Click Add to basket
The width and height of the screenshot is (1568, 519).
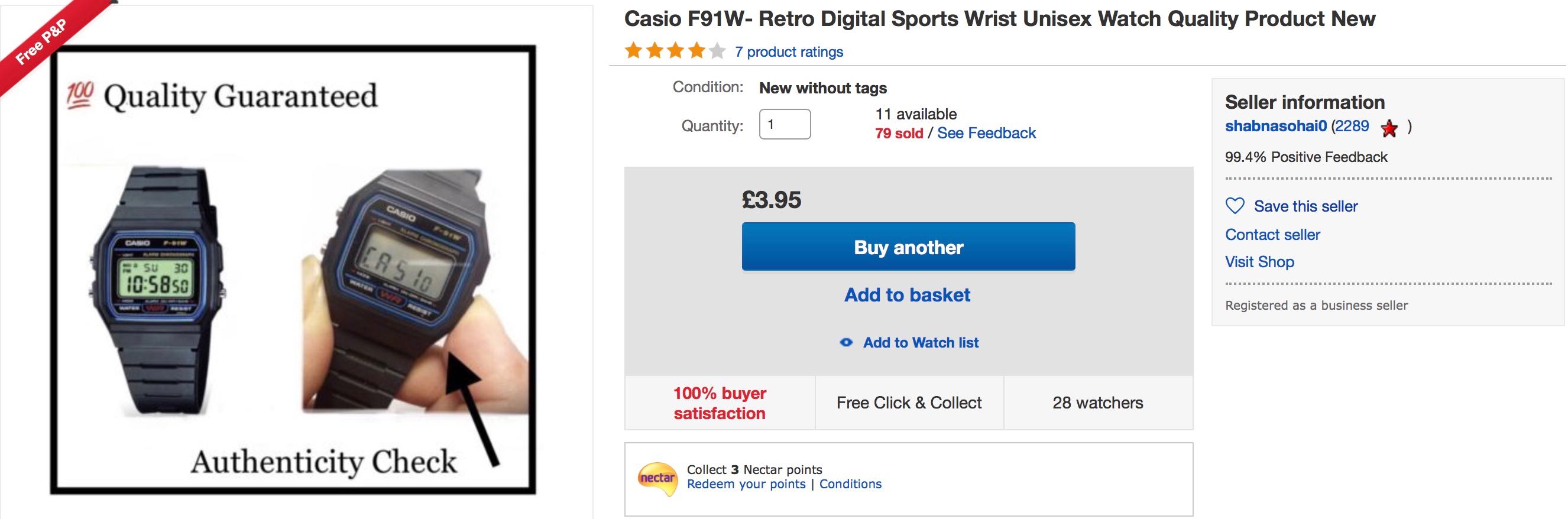click(908, 295)
